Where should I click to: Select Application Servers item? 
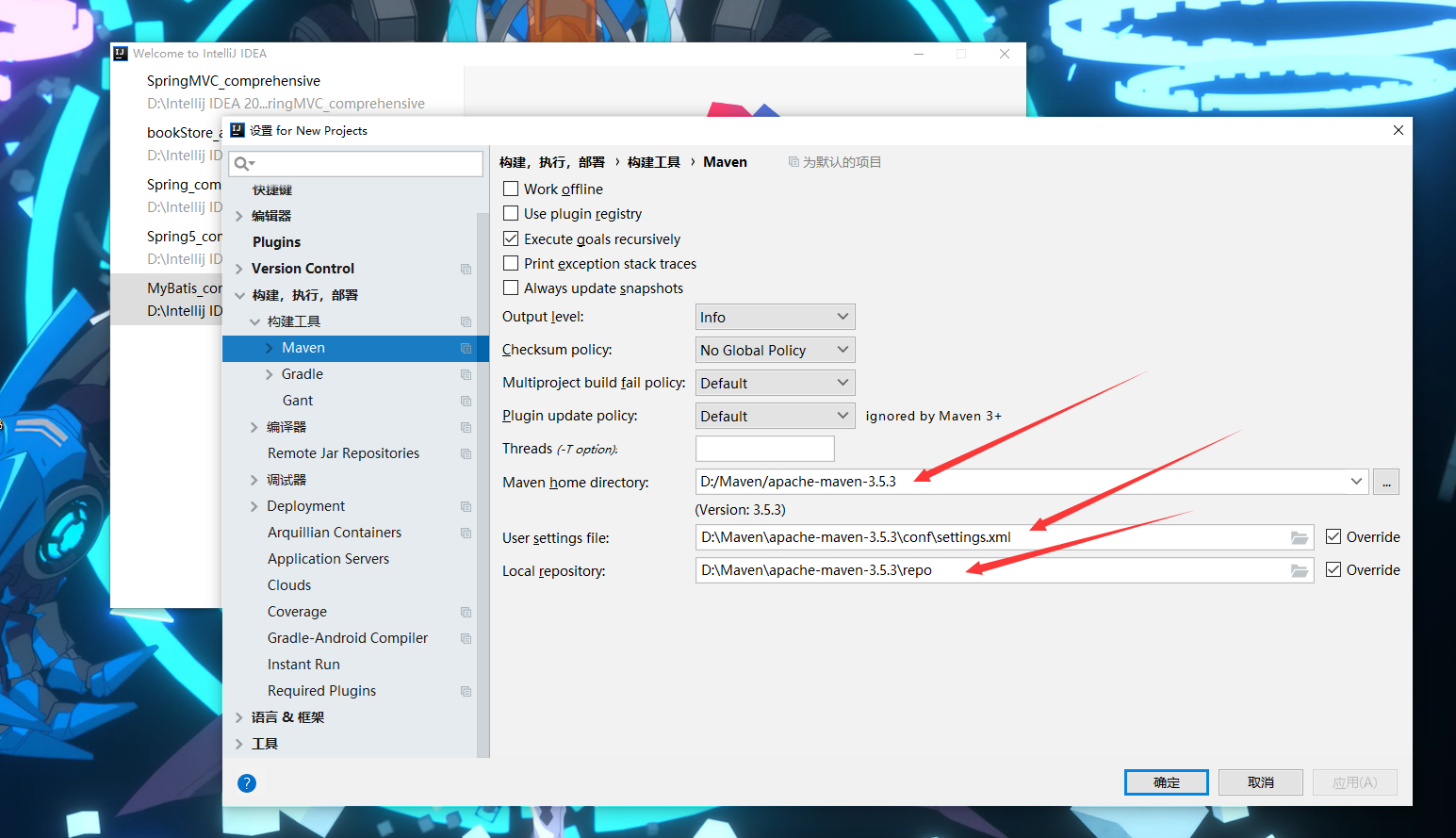pyautogui.click(x=328, y=559)
